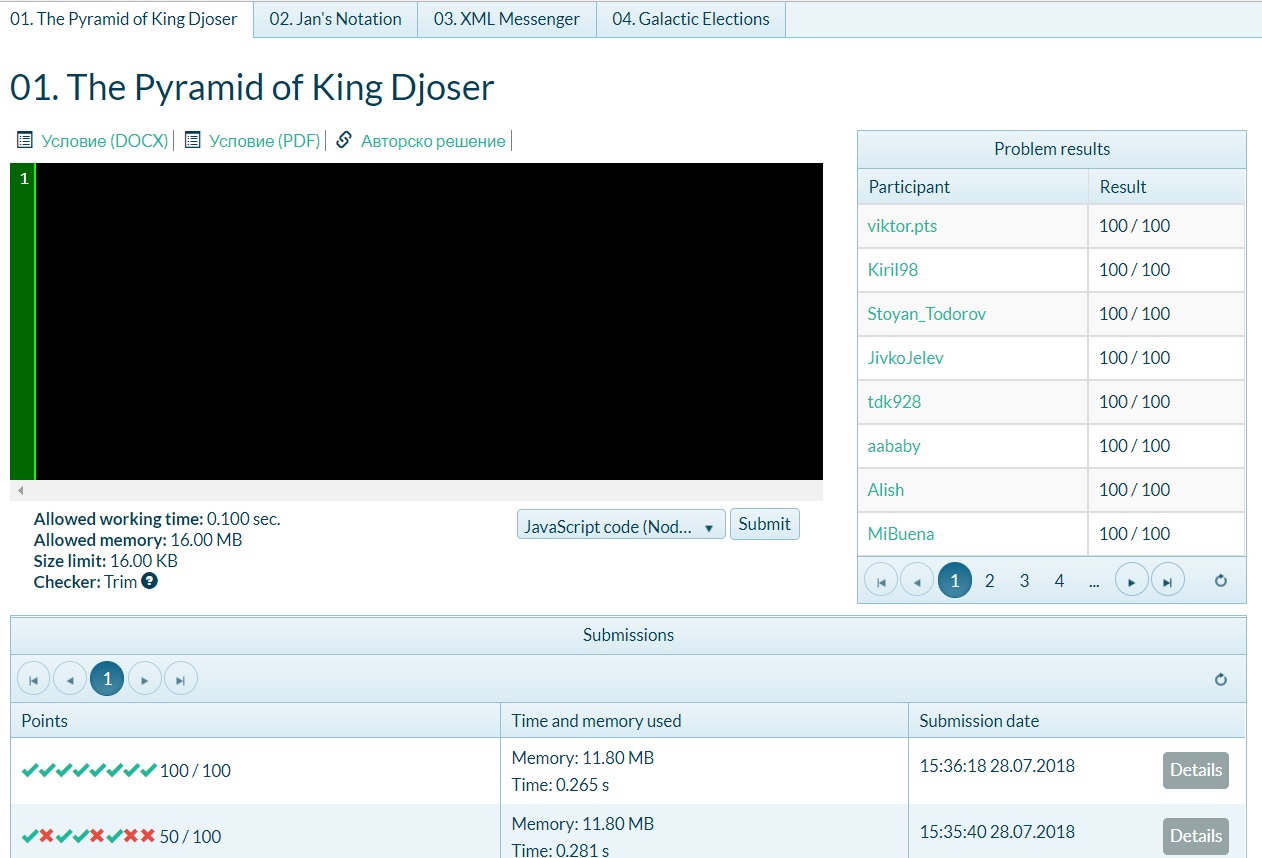Open the Условие (PDF) document icon
Viewport: 1262px width, 858px height.
(x=193, y=140)
